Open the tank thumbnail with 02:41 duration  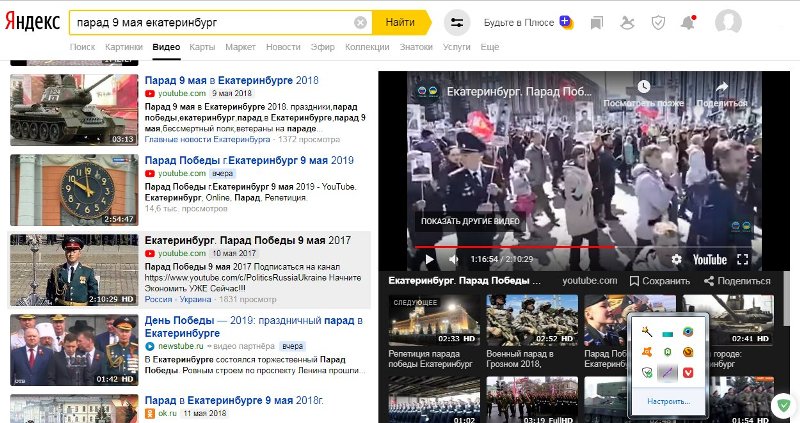(x=728, y=320)
